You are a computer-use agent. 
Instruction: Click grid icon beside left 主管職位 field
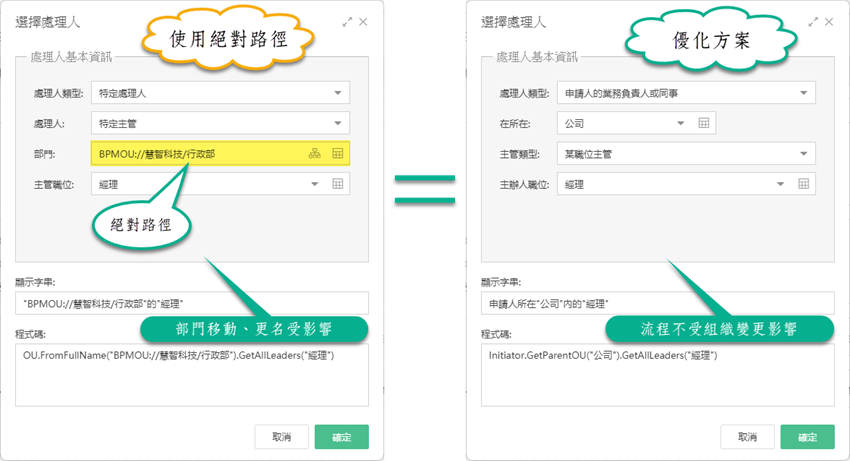pyautogui.click(x=338, y=184)
